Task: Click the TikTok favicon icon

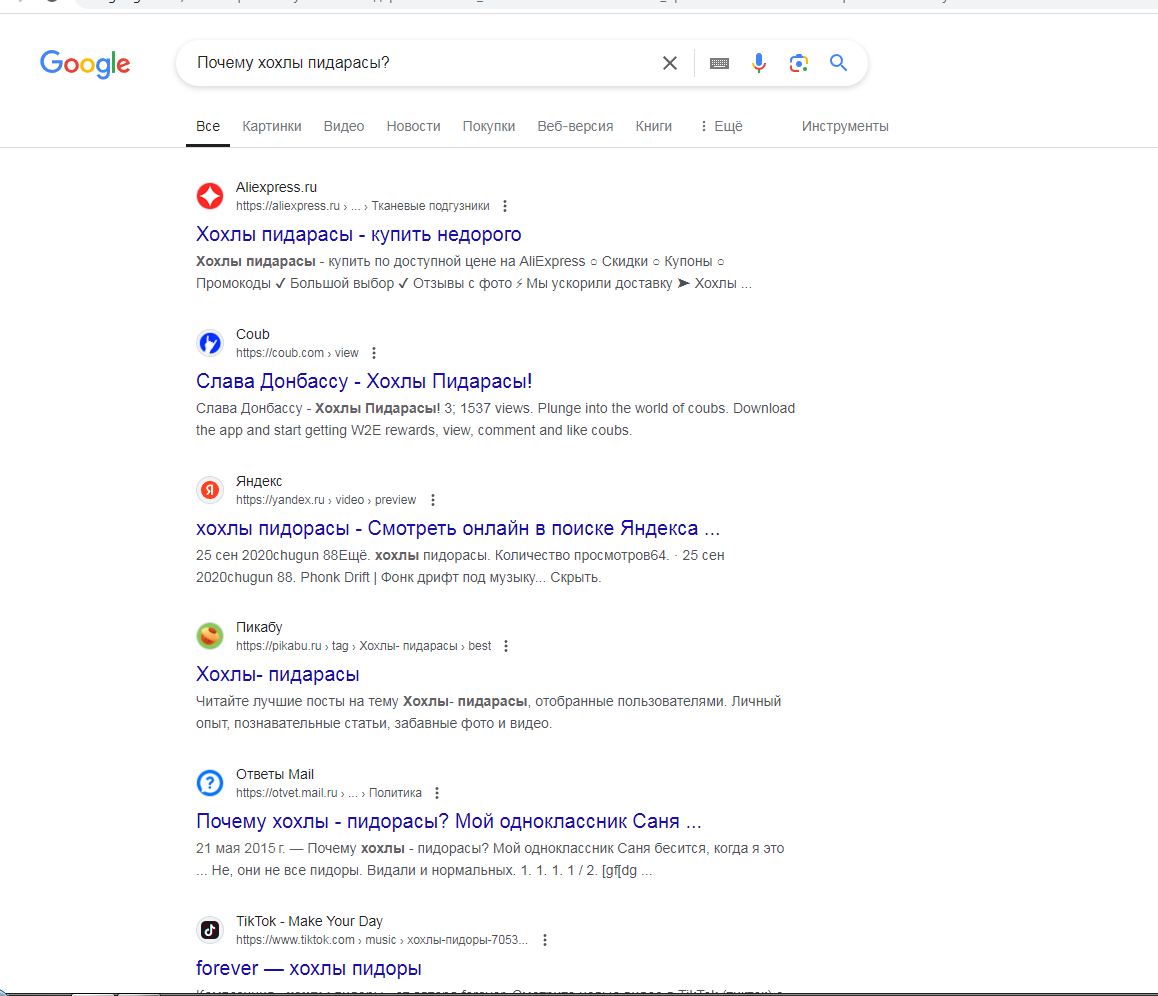Action: (210, 930)
